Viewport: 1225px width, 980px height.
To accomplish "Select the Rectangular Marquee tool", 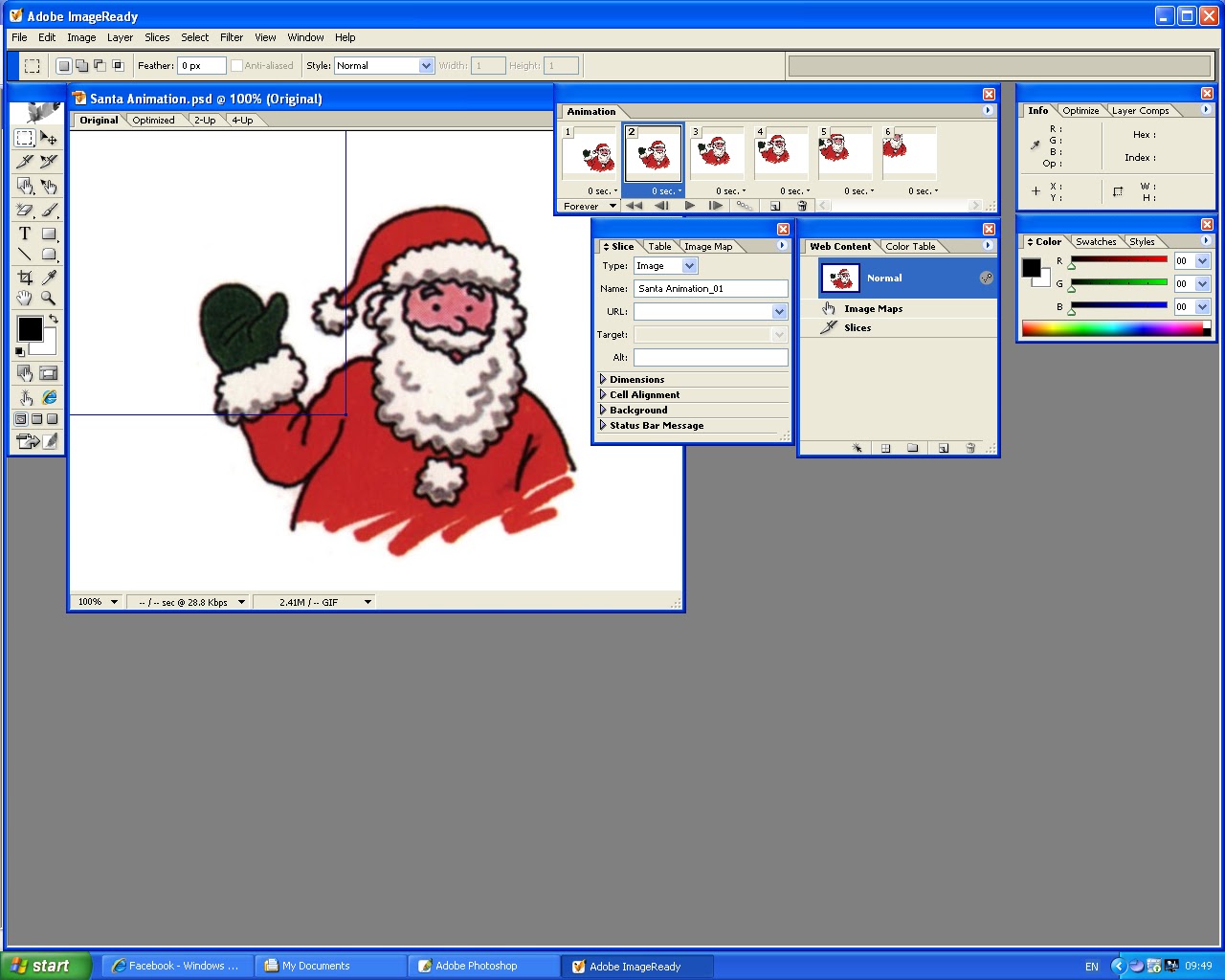I will 25,138.
